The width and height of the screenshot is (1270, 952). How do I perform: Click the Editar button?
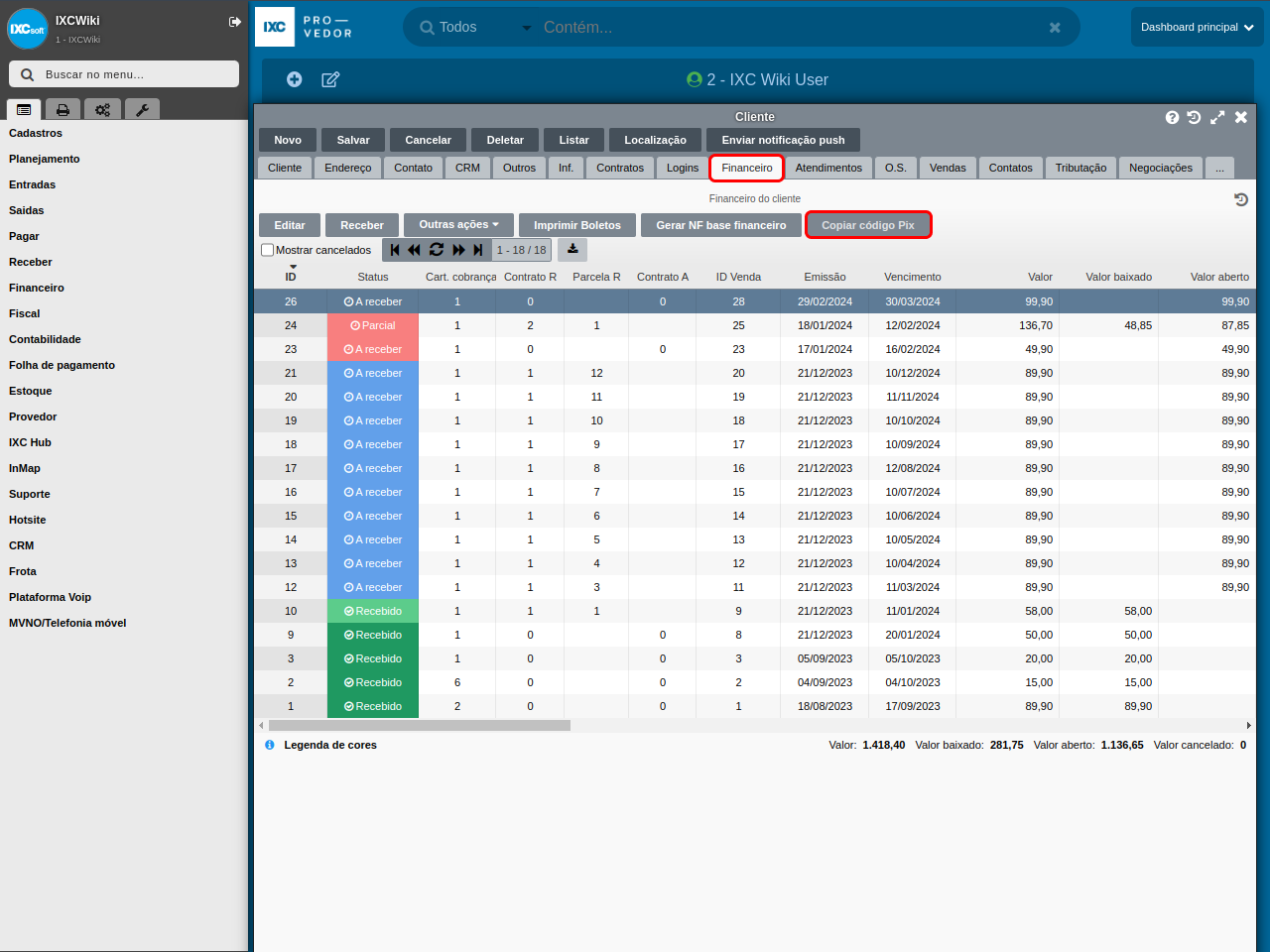290,225
